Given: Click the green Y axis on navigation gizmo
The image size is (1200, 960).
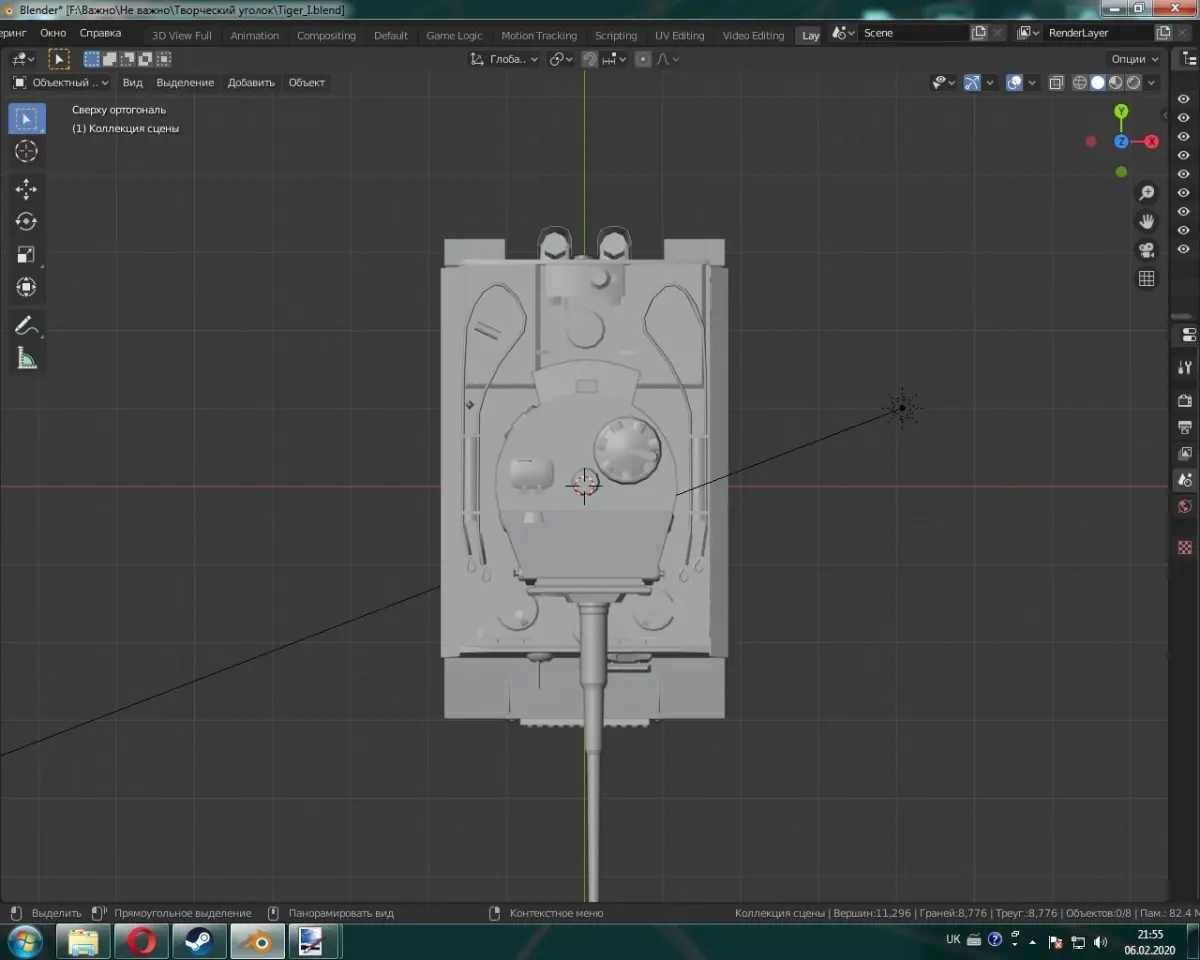Looking at the screenshot, I should 1121,111.
